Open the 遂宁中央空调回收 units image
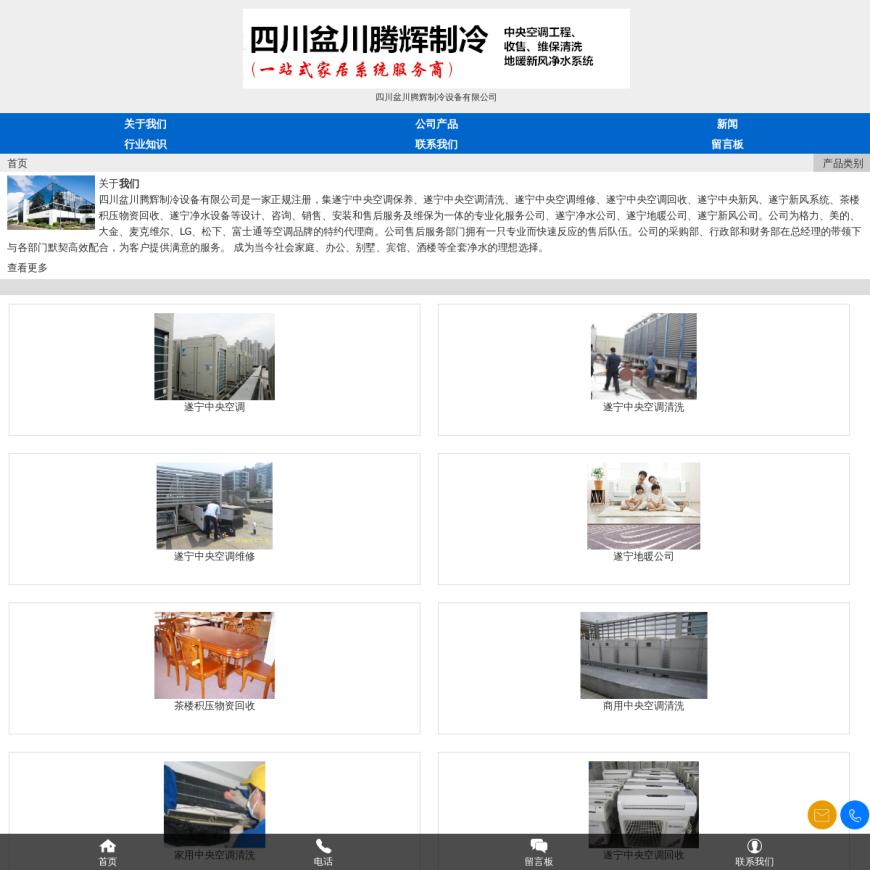 (644, 804)
